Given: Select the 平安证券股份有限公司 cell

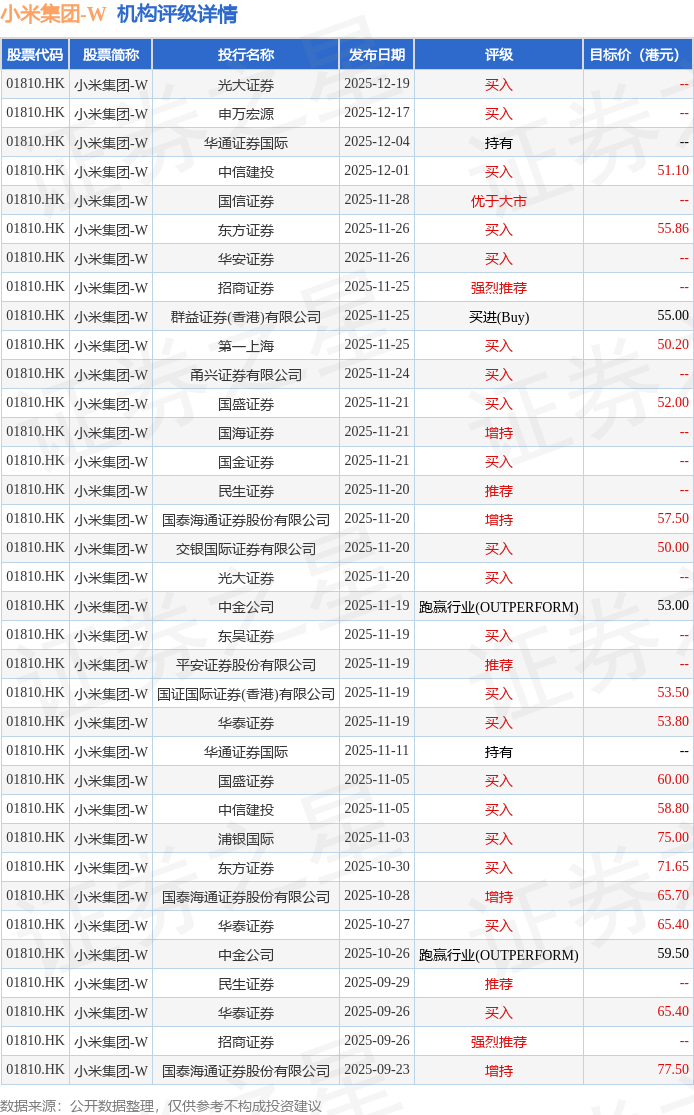Looking at the screenshot, I should [x=246, y=665].
